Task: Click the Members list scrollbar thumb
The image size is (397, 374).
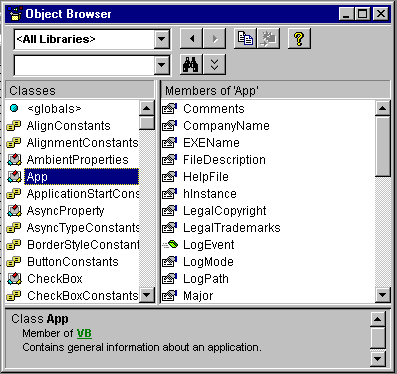Action: click(x=382, y=146)
